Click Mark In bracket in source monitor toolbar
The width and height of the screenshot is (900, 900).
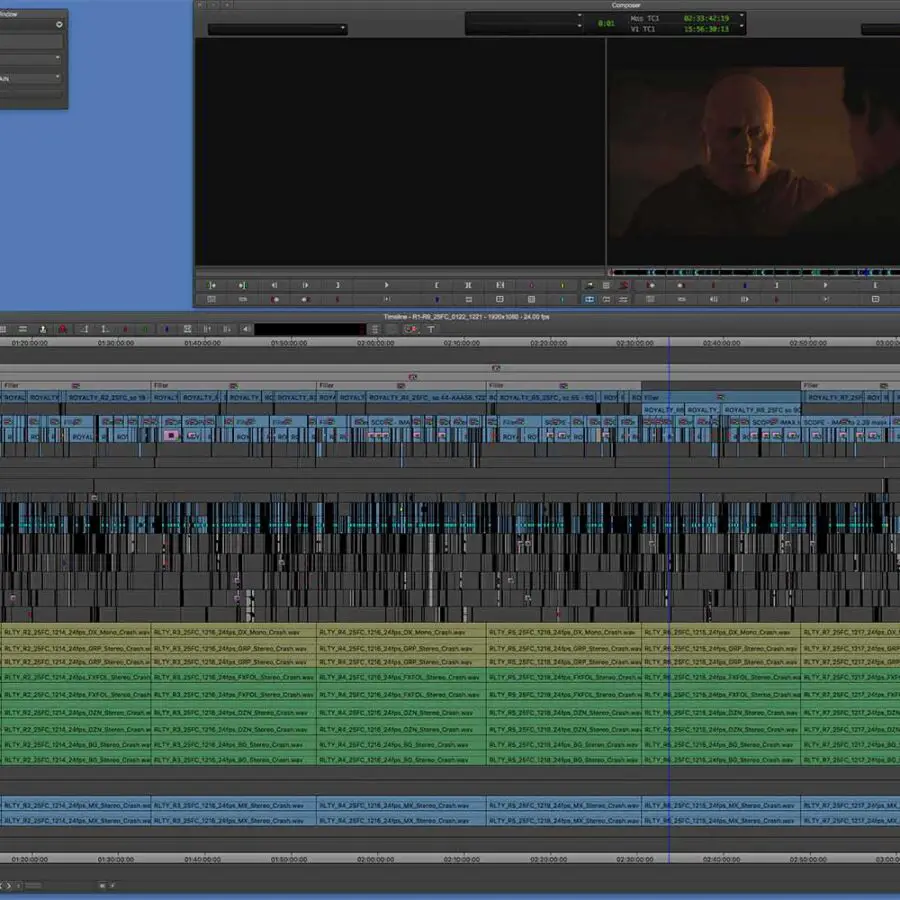[435, 285]
